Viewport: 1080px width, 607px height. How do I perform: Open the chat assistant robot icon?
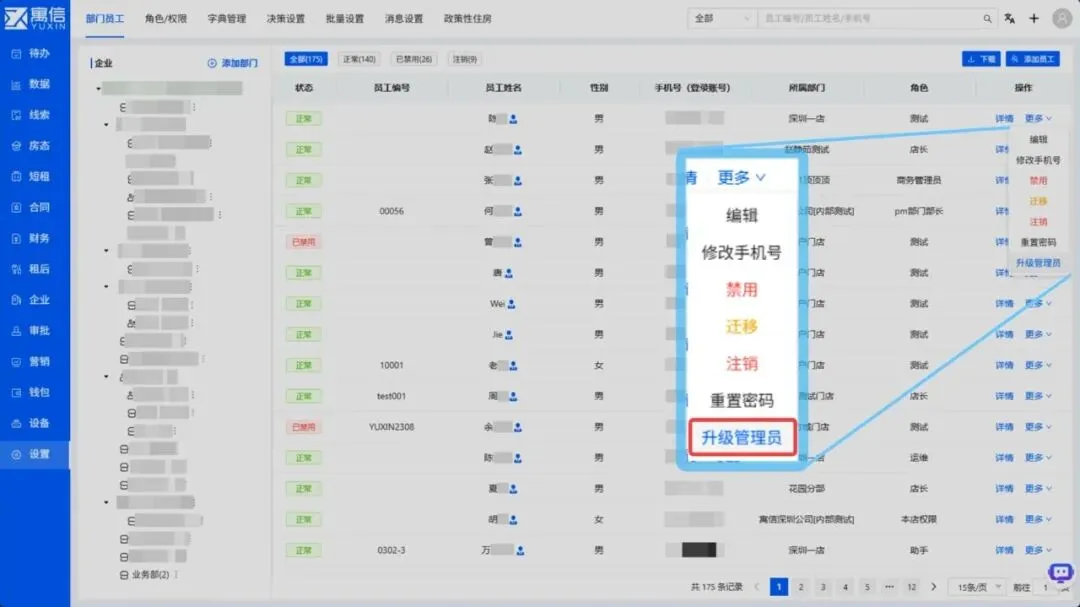1061,573
